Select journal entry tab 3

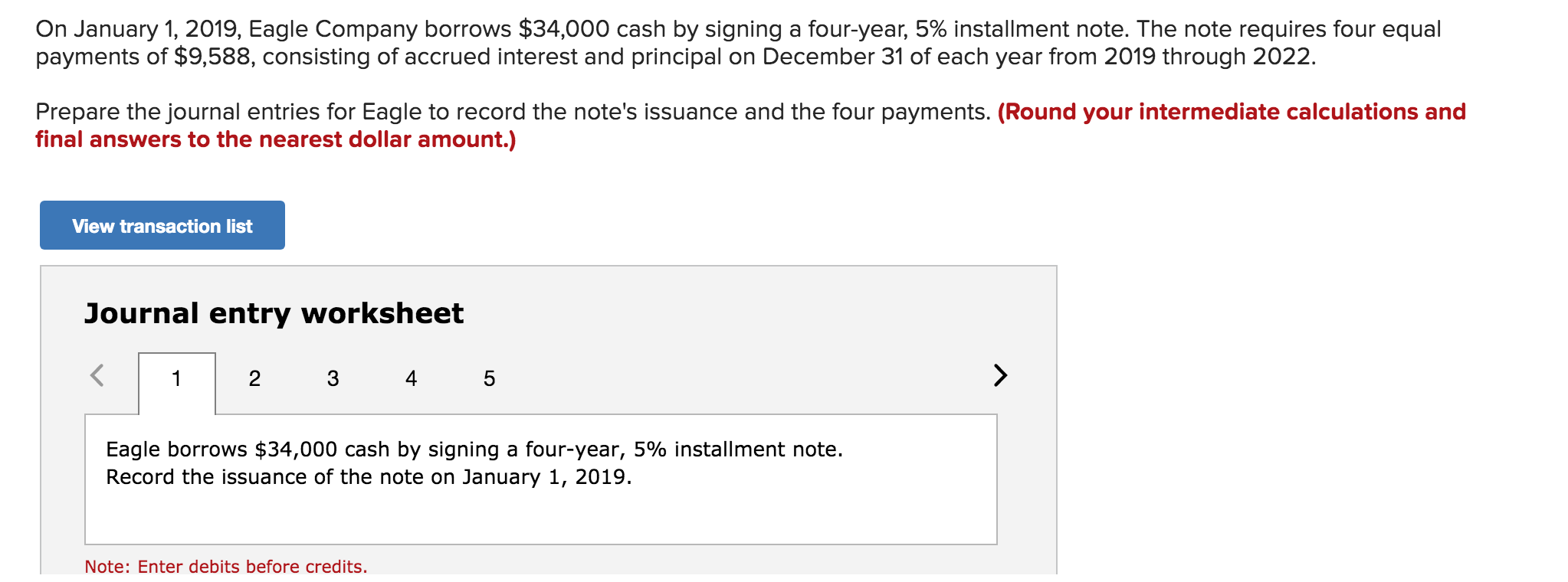pyautogui.click(x=333, y=378)
